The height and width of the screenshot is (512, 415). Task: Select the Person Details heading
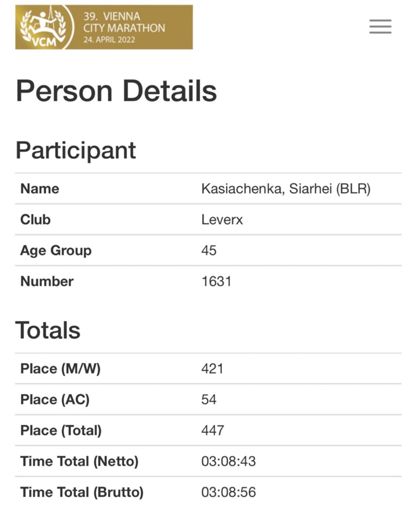[116, 91]
